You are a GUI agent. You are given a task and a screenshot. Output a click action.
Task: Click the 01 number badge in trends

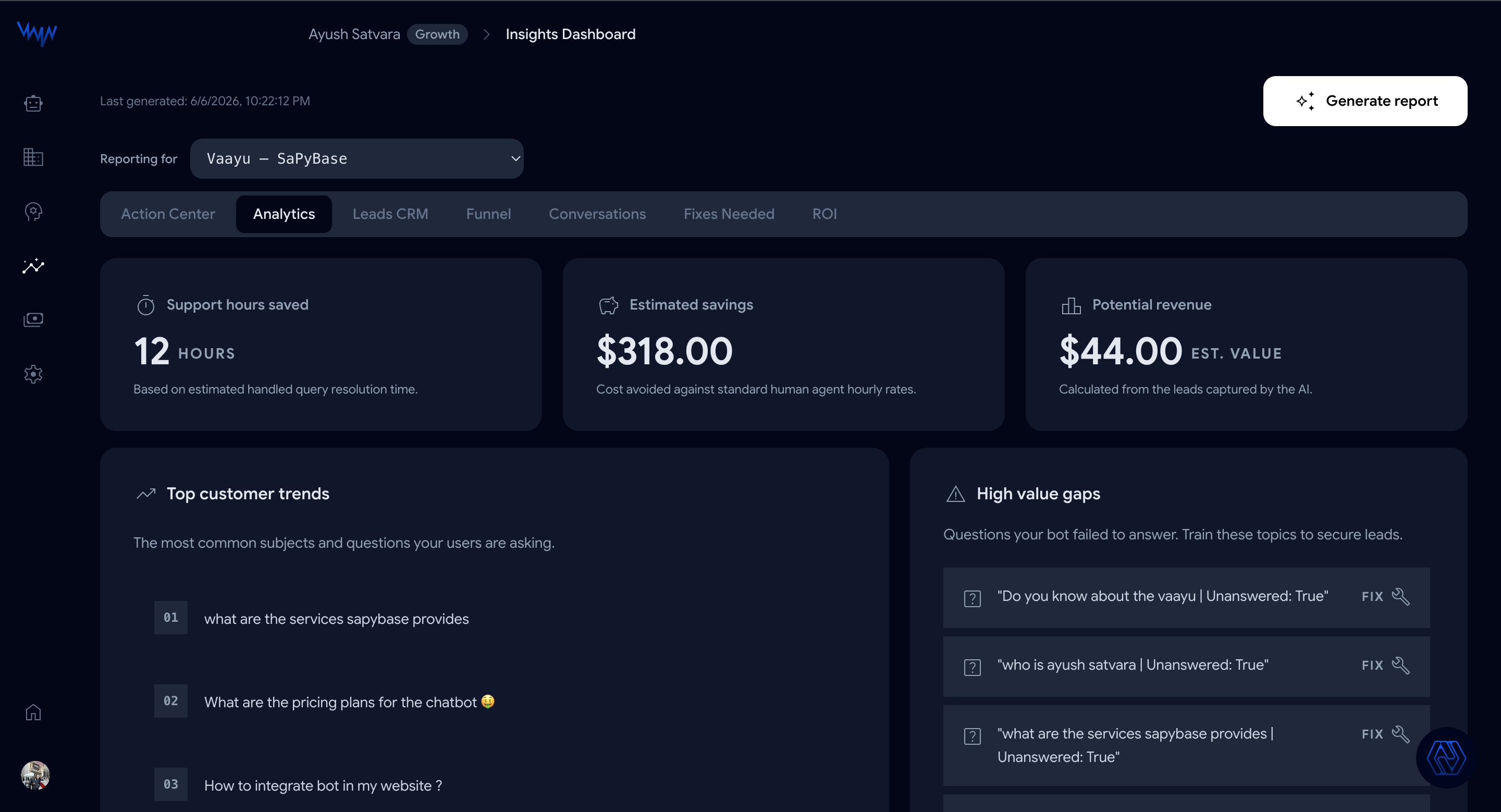tap(171, 618)
